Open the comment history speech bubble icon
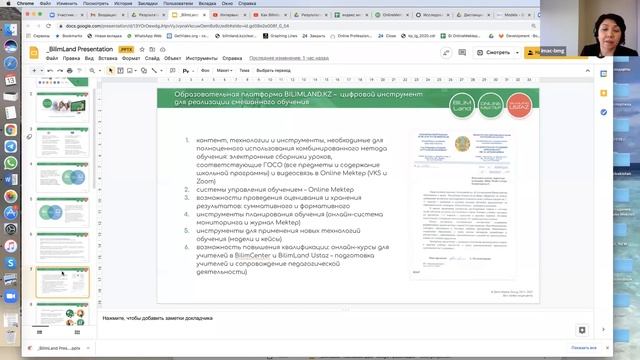The image size is (640, 360). point(462,52)
